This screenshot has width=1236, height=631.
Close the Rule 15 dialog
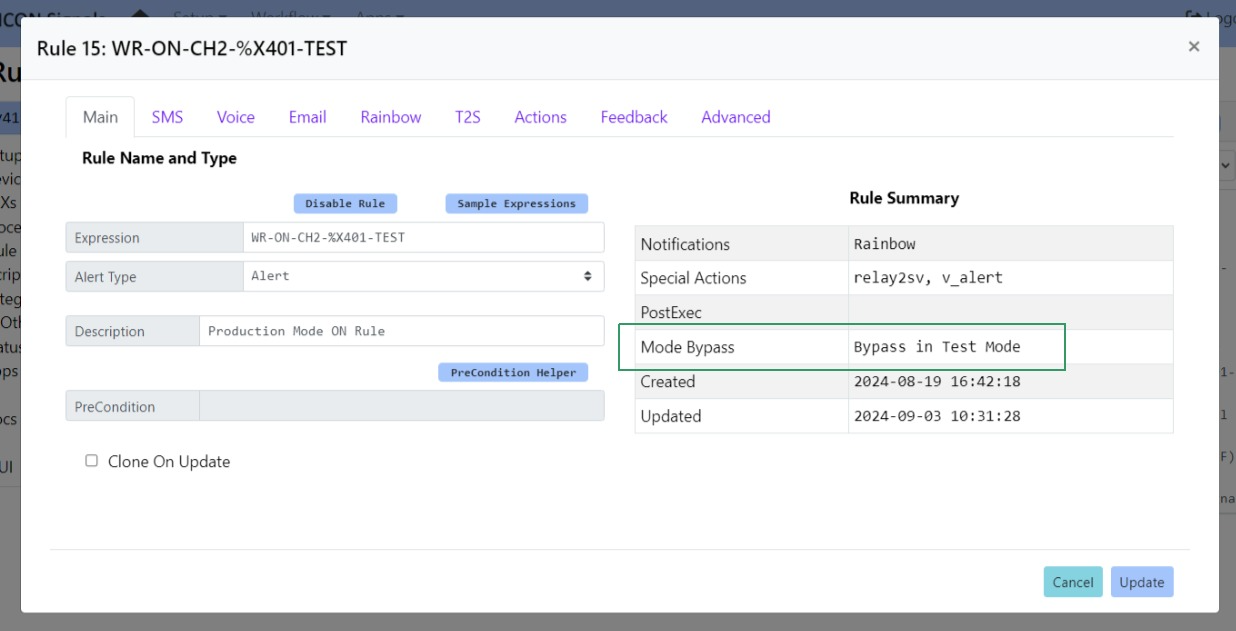coord(1193,46)
